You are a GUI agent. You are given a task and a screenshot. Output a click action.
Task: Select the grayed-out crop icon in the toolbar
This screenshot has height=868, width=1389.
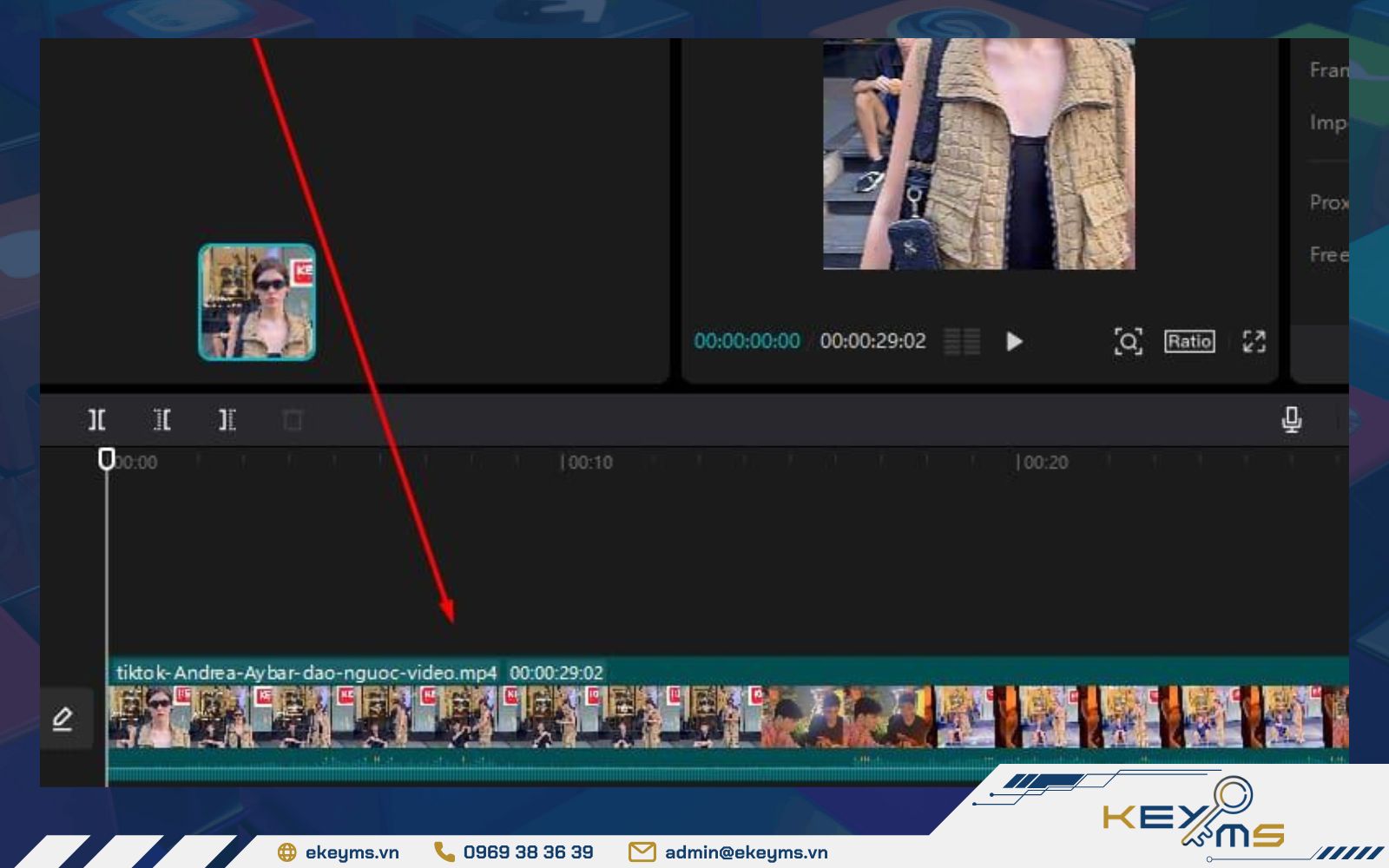pos(291,419)
